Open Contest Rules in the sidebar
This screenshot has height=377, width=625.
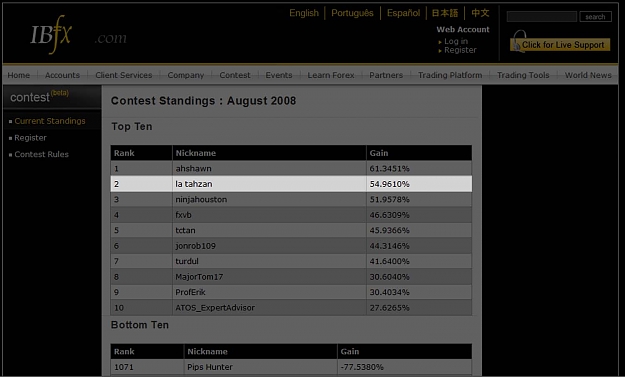(x=41, y=154)
